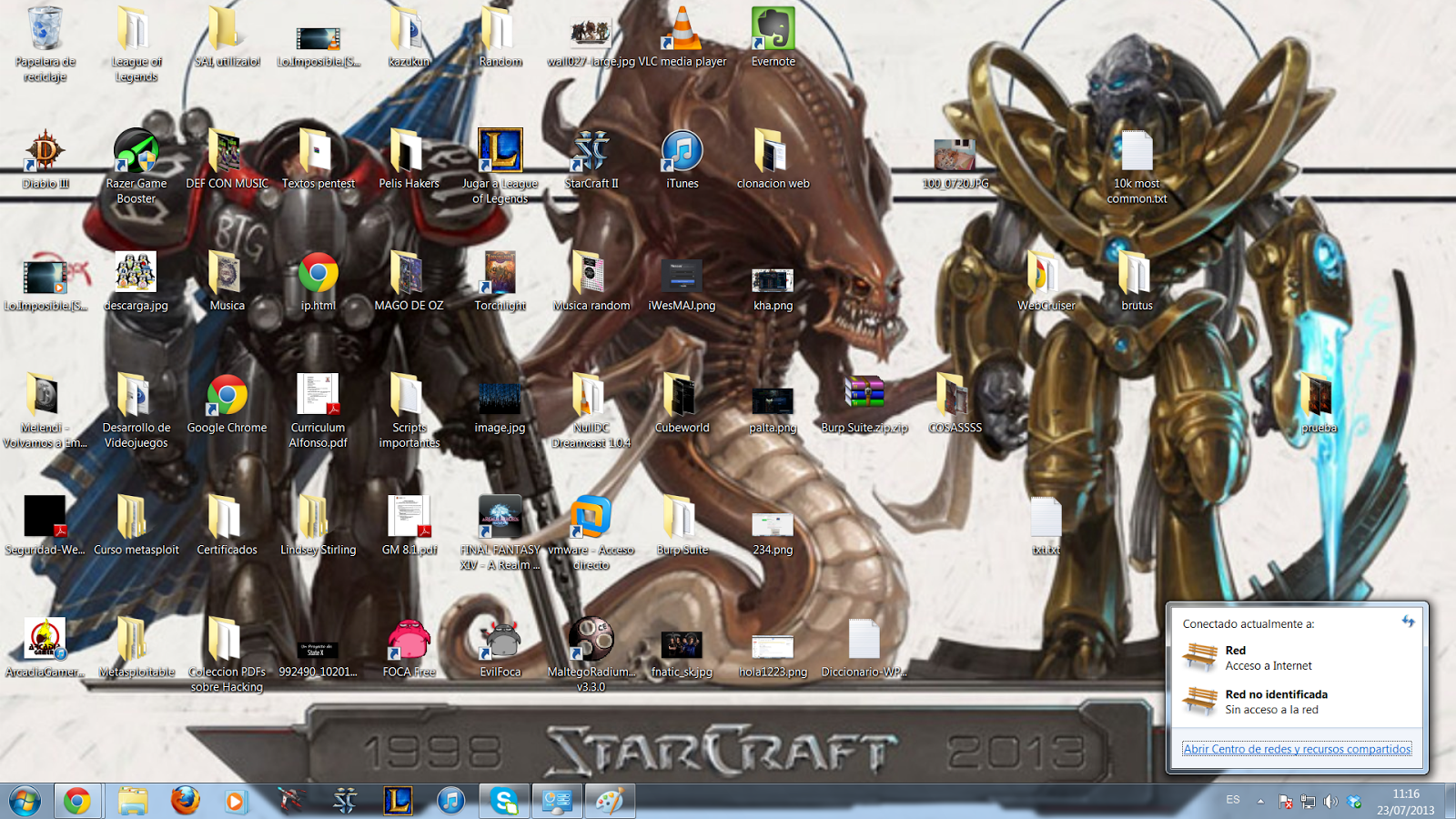Open the WebCruiser folder
1456x819 pixels.
point(1046,281)
